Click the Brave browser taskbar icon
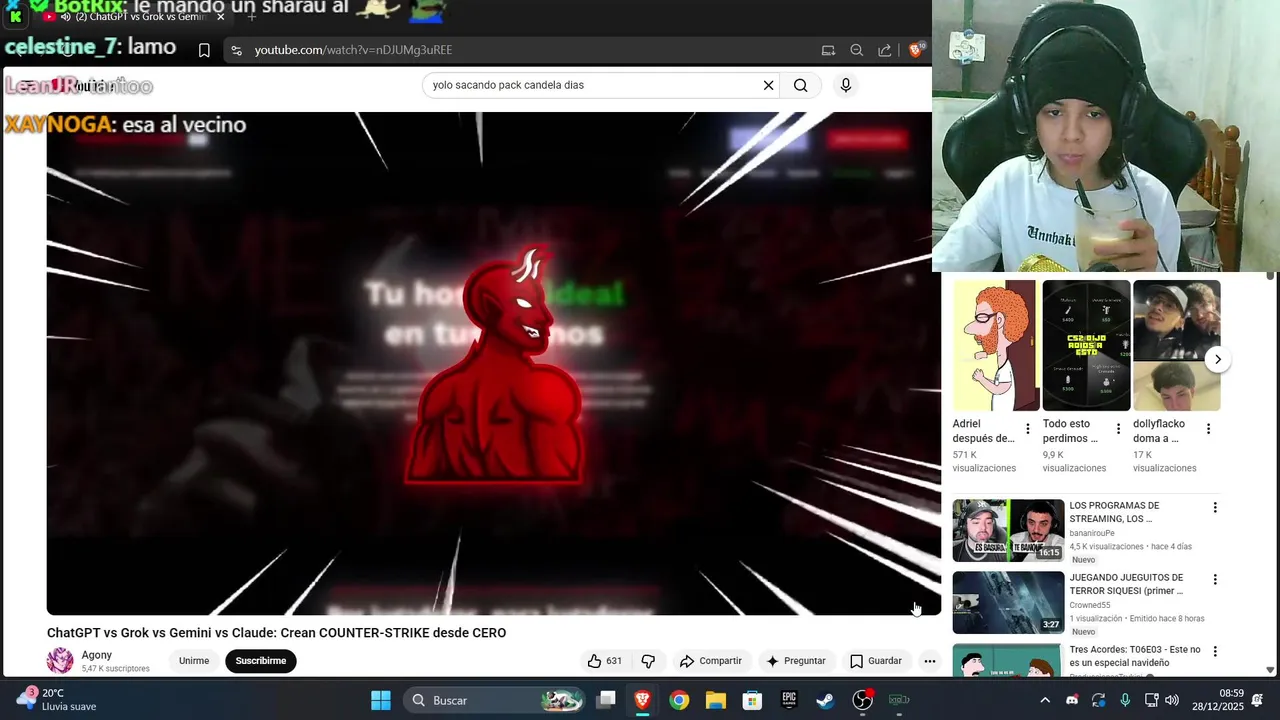This screenshot has width=1280, height=720. pyautogui.click(x=643, y=700)
